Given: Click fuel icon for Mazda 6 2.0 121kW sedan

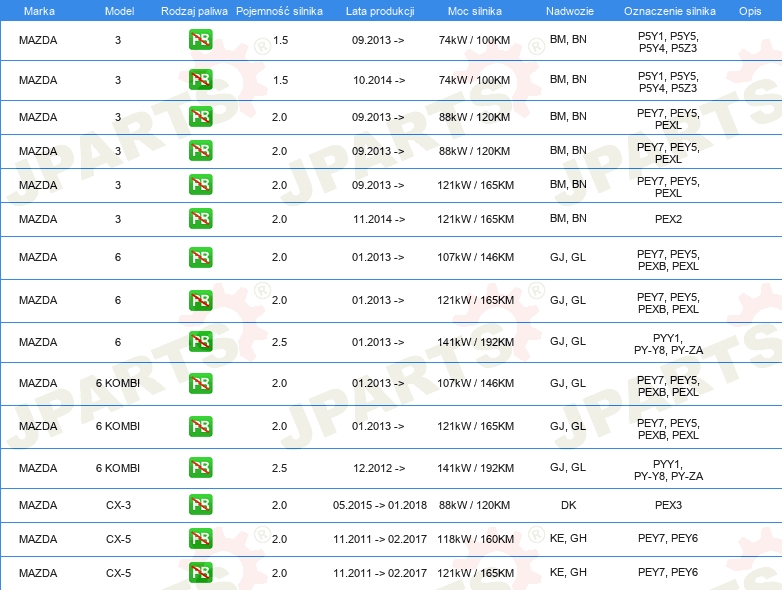Looking at the screenshot, I should [200, 300].
